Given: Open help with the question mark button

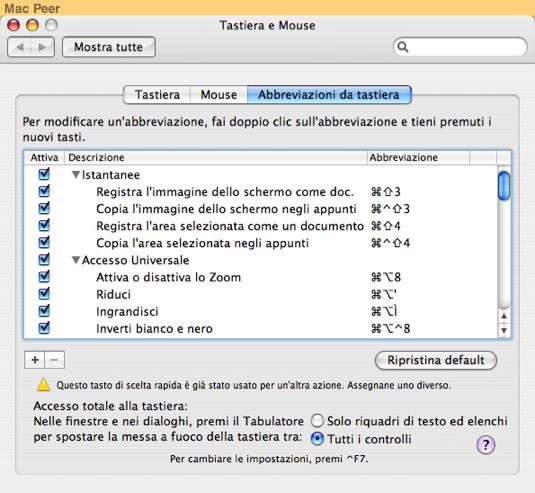Looking at the screenshot, I should point(486,445).
